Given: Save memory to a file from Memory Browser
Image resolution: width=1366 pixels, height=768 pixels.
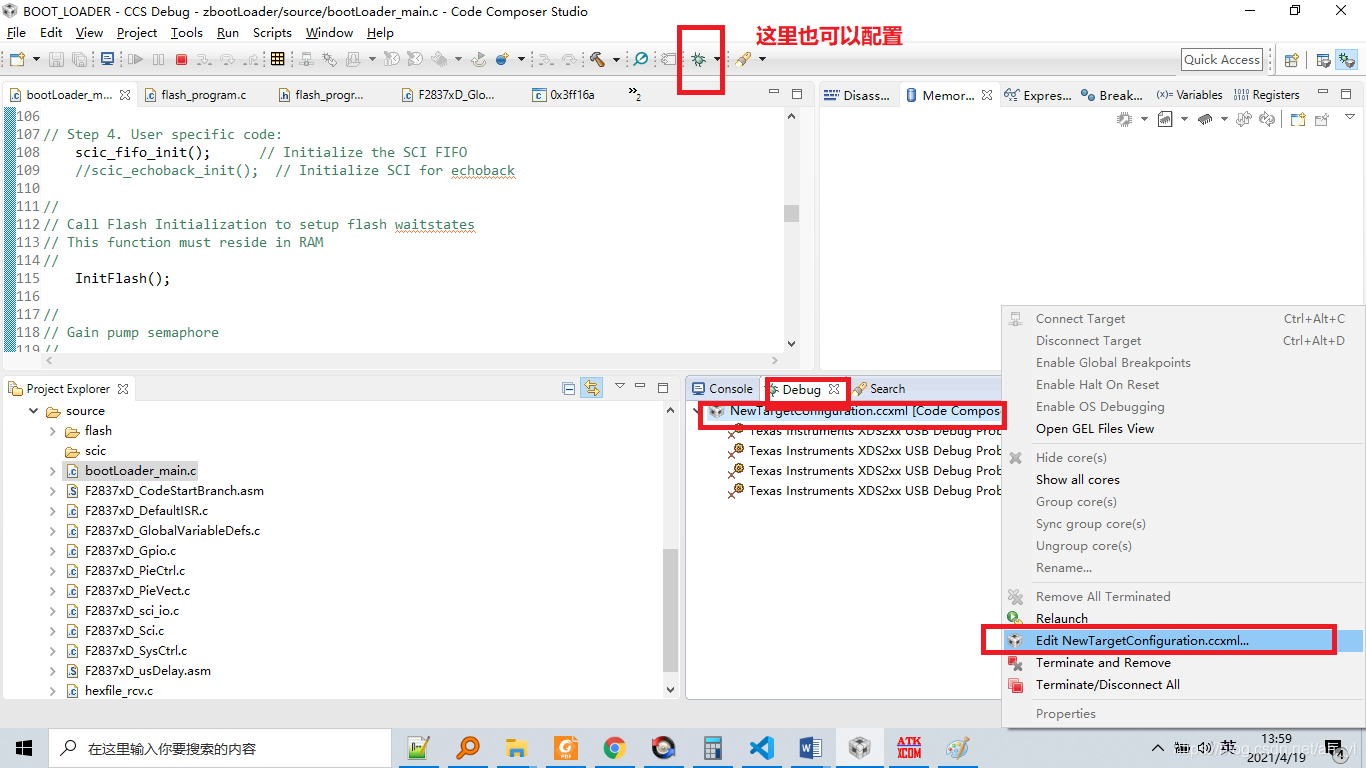Looking at the screenshot, I should coord(1165,118).
